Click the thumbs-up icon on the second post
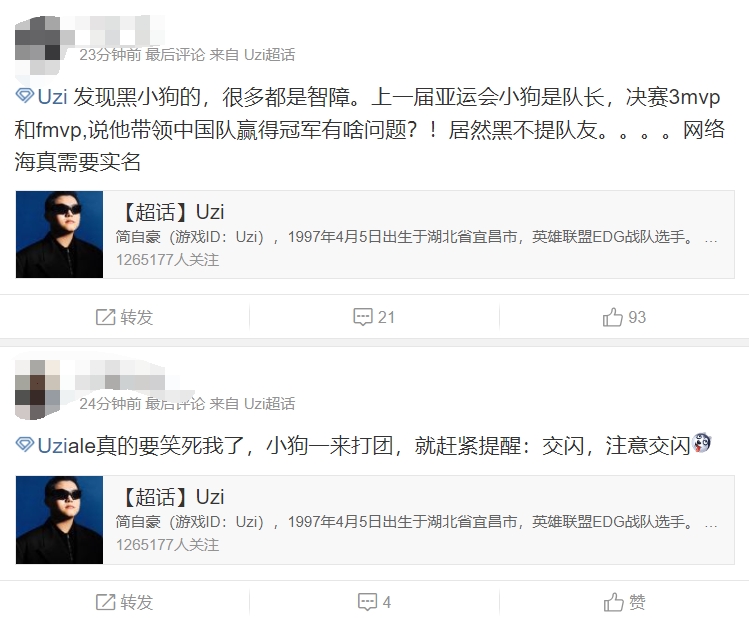 pyautogui.click(x=614, y=602)
